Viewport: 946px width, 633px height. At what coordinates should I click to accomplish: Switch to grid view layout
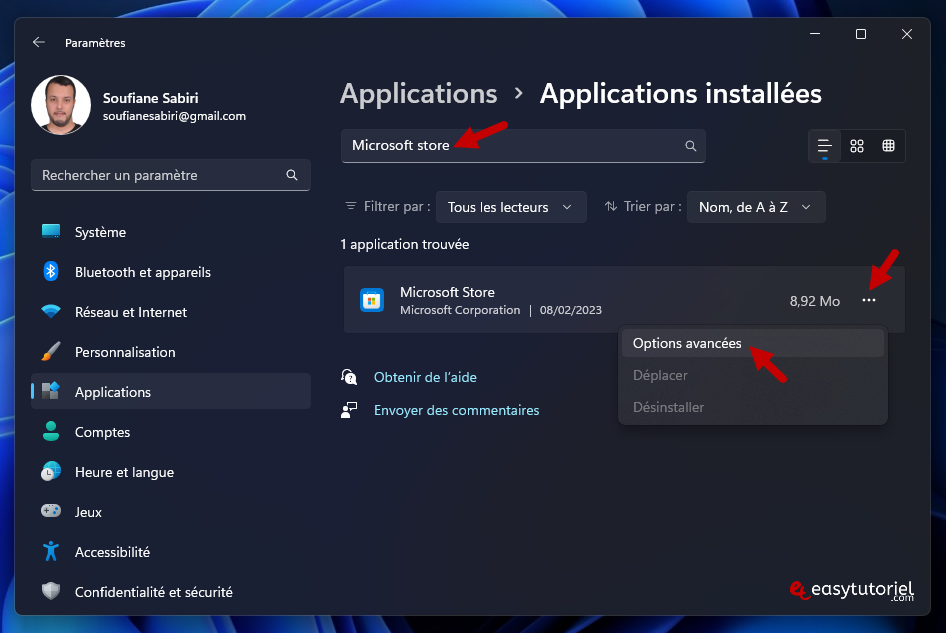[x=857, y=146]
